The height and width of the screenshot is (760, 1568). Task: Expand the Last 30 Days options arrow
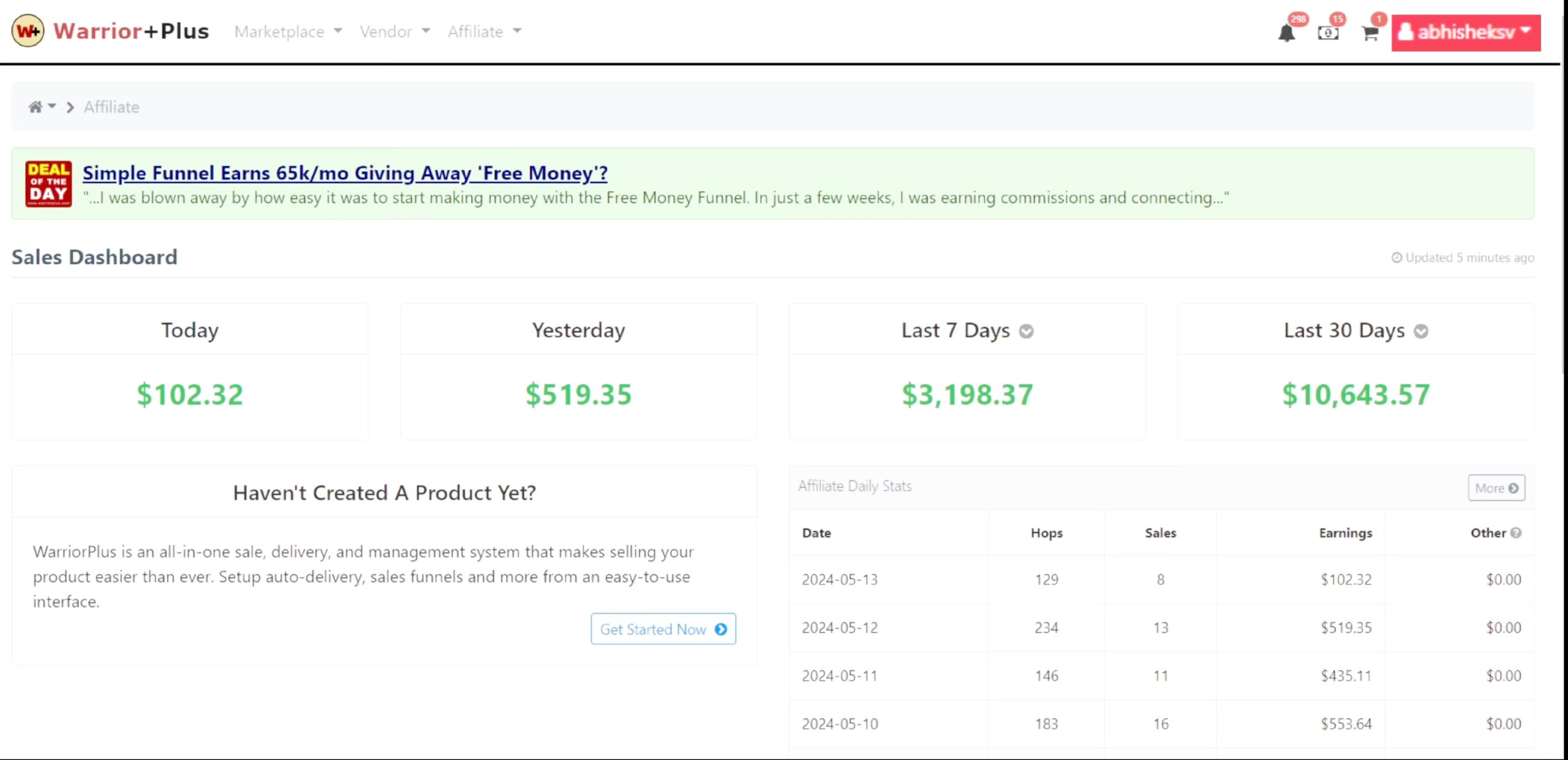1421,331
